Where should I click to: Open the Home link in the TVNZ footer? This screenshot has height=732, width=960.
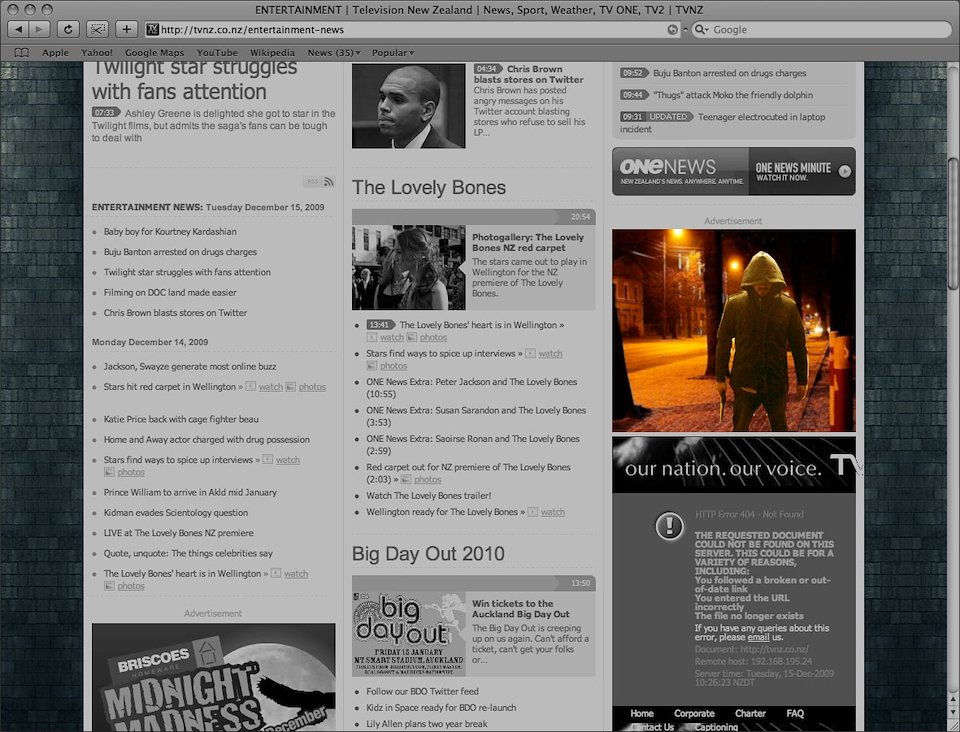(642, 714)
